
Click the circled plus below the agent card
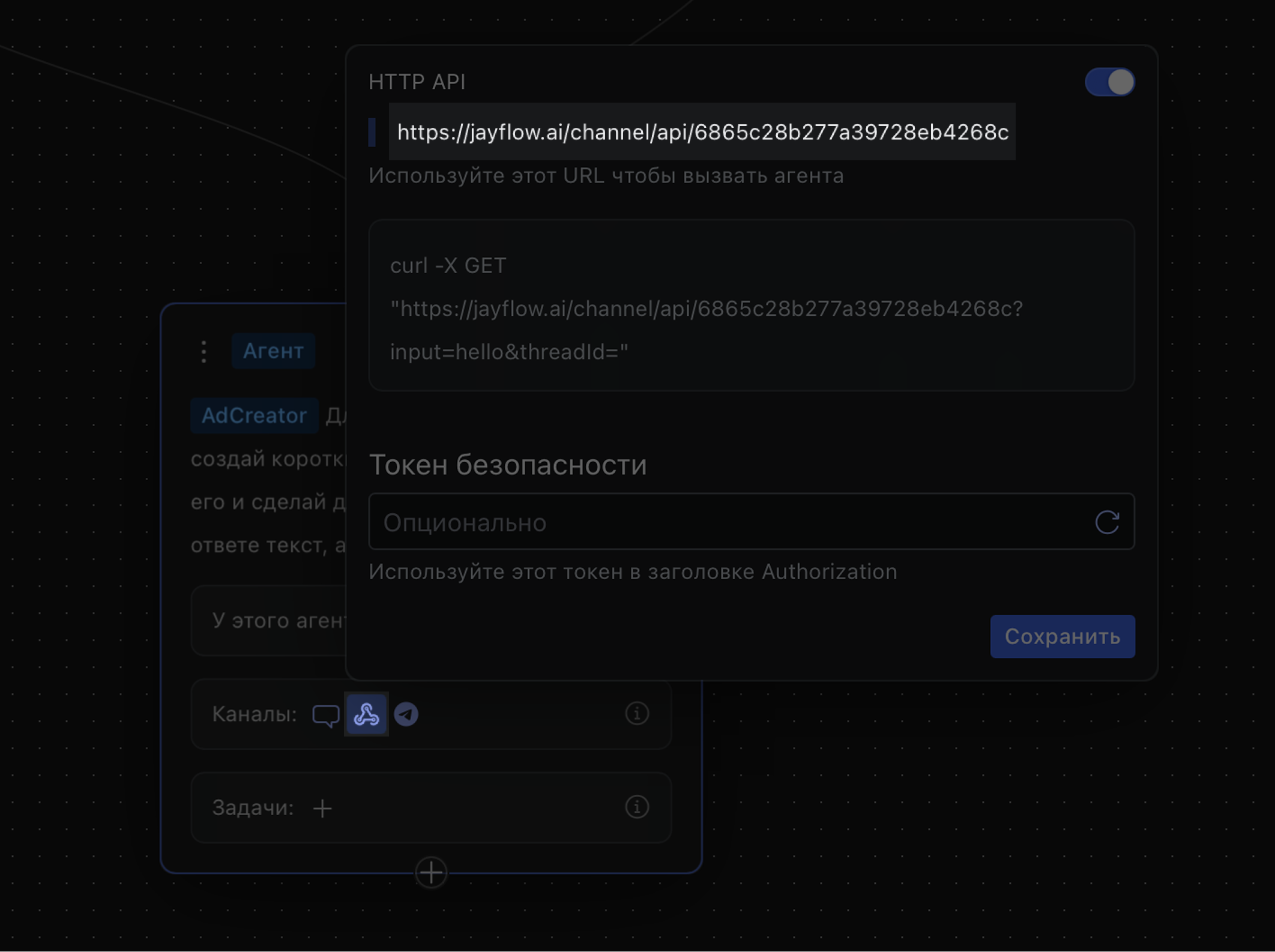point(431,872)
